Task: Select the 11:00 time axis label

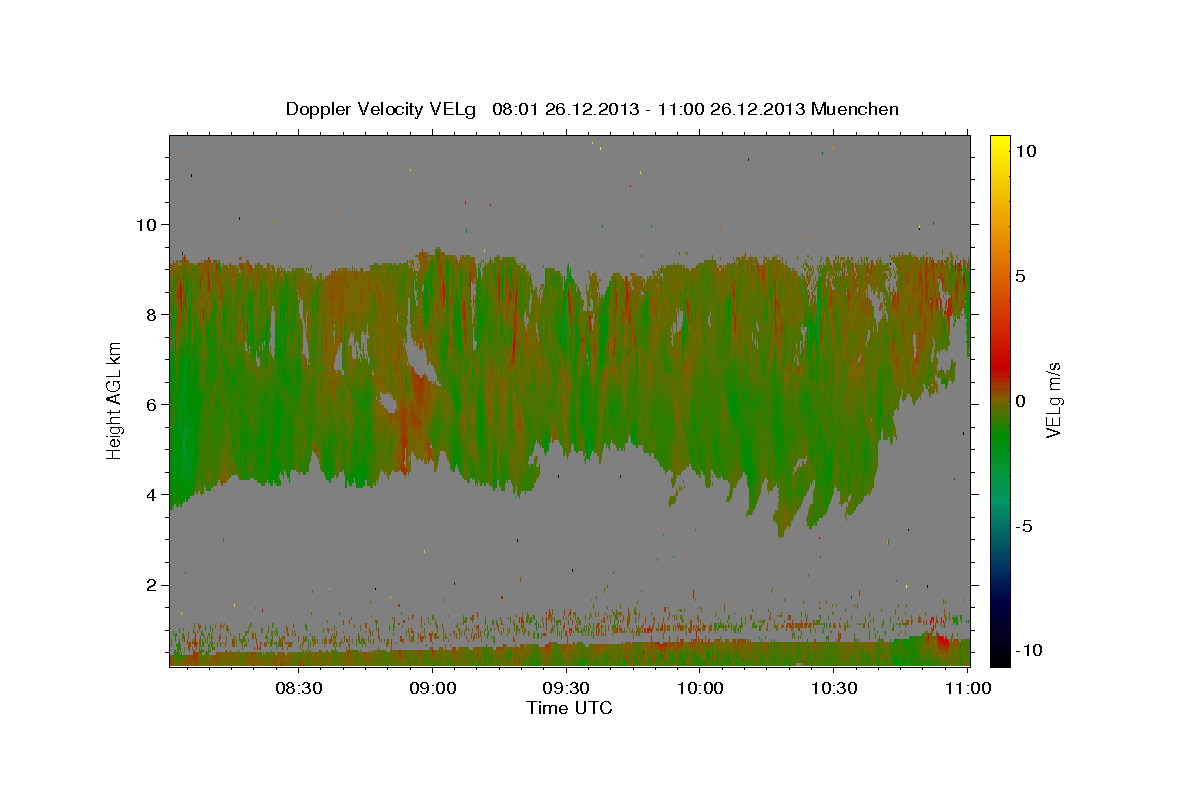Action: 968,689
